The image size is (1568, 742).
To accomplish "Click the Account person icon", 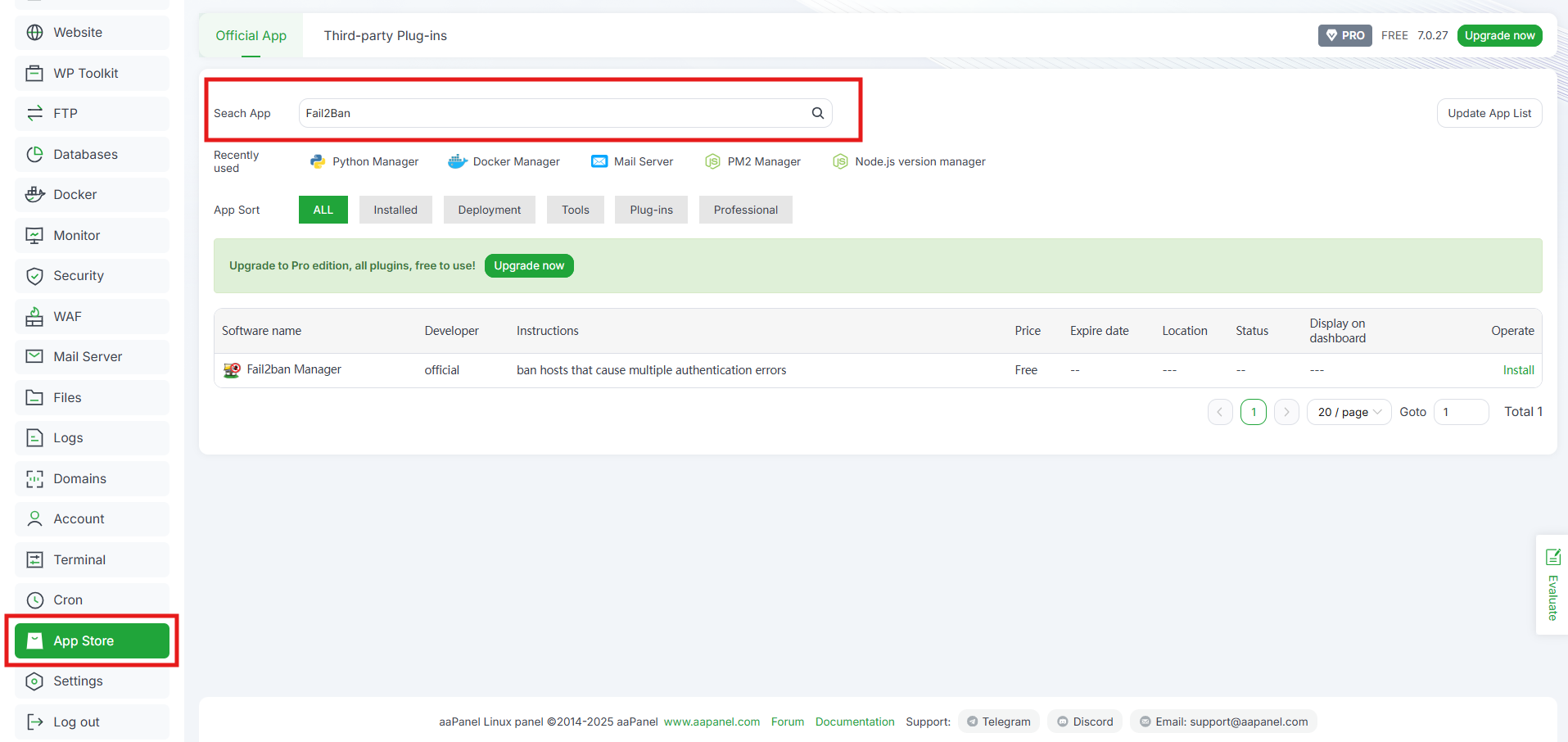I will pyautogui.click(x=34, y=519).
